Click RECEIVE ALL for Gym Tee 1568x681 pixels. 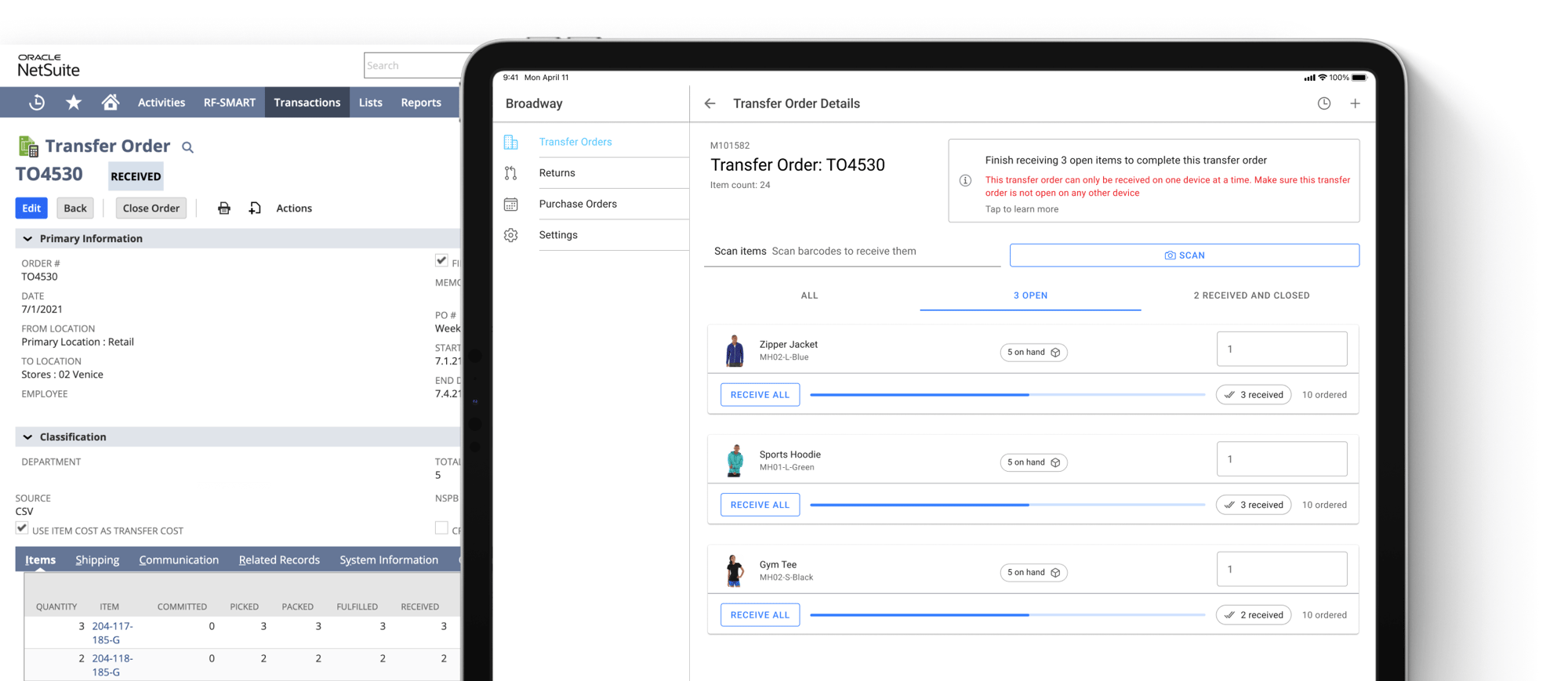[760, 615]
